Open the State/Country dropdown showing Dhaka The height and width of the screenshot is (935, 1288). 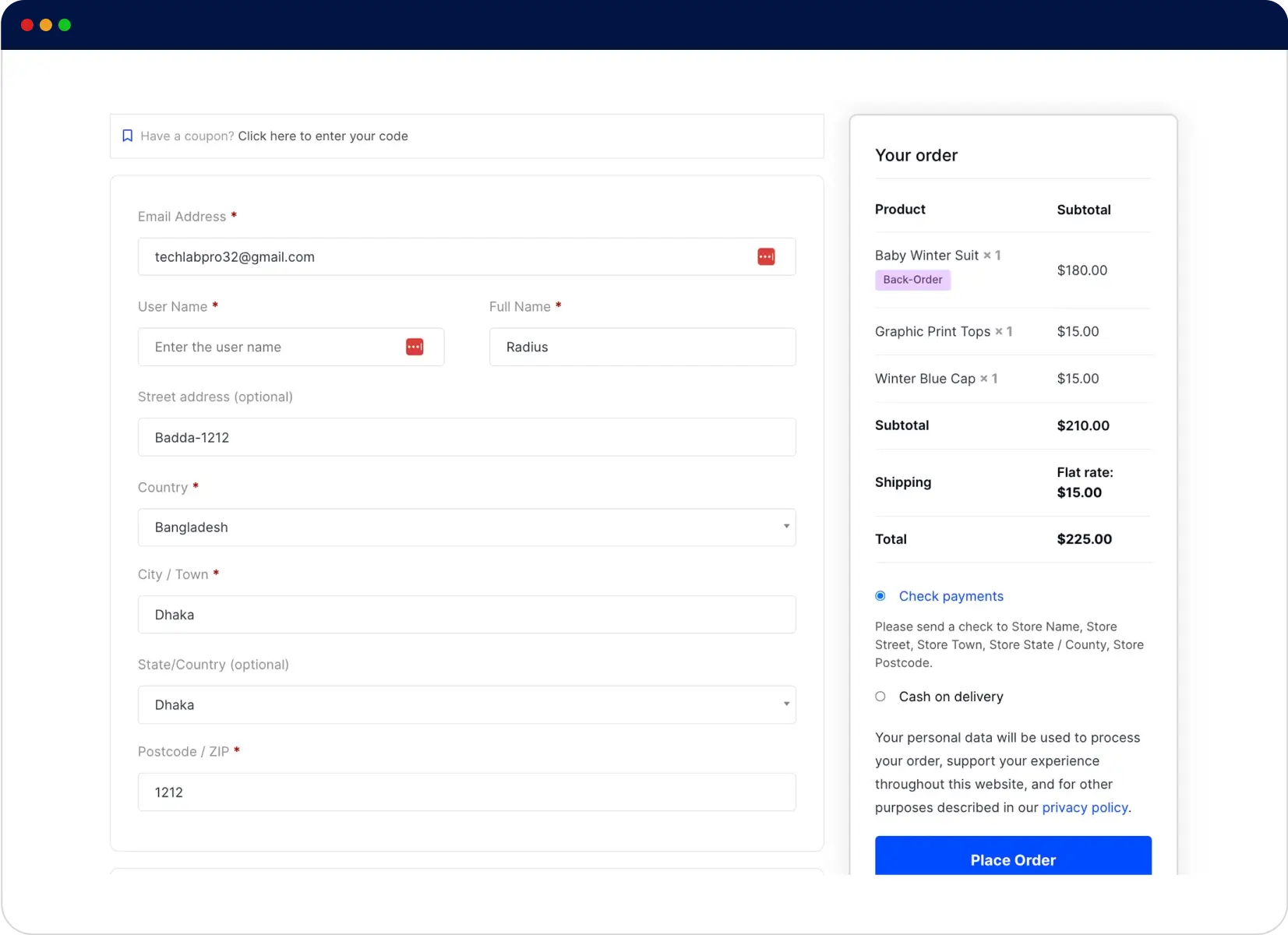(x=467, y=705)
